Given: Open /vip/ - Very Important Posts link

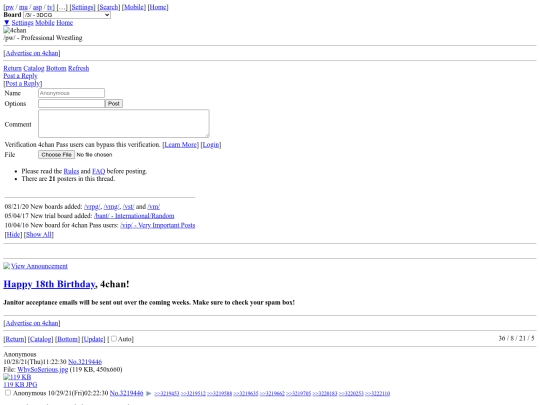Looking at the screenshot, I should tap(158, 225).
